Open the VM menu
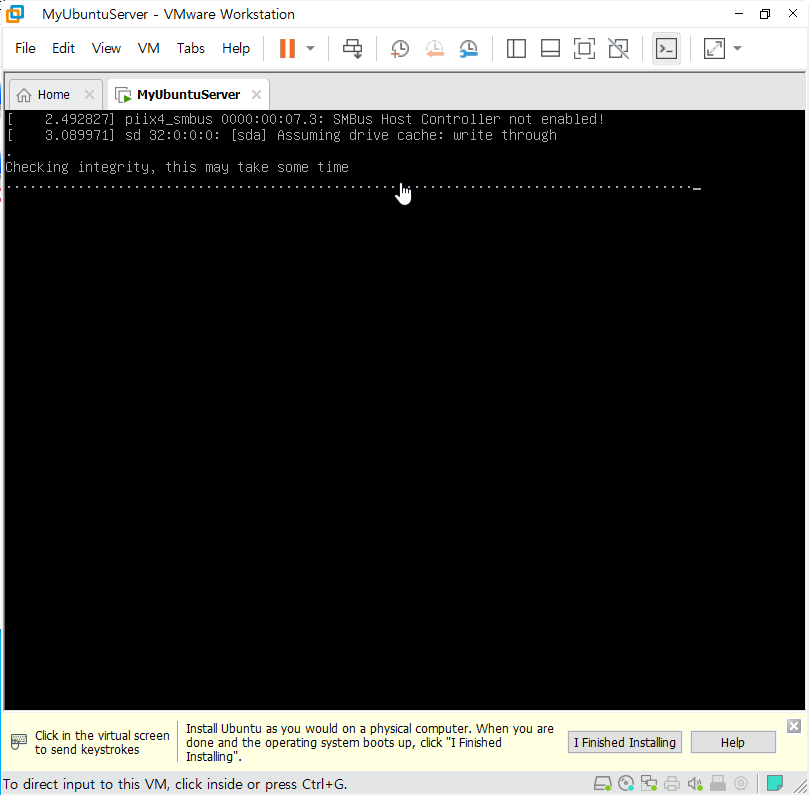Screen dimensions: 809x795 [x=149, y=48]
